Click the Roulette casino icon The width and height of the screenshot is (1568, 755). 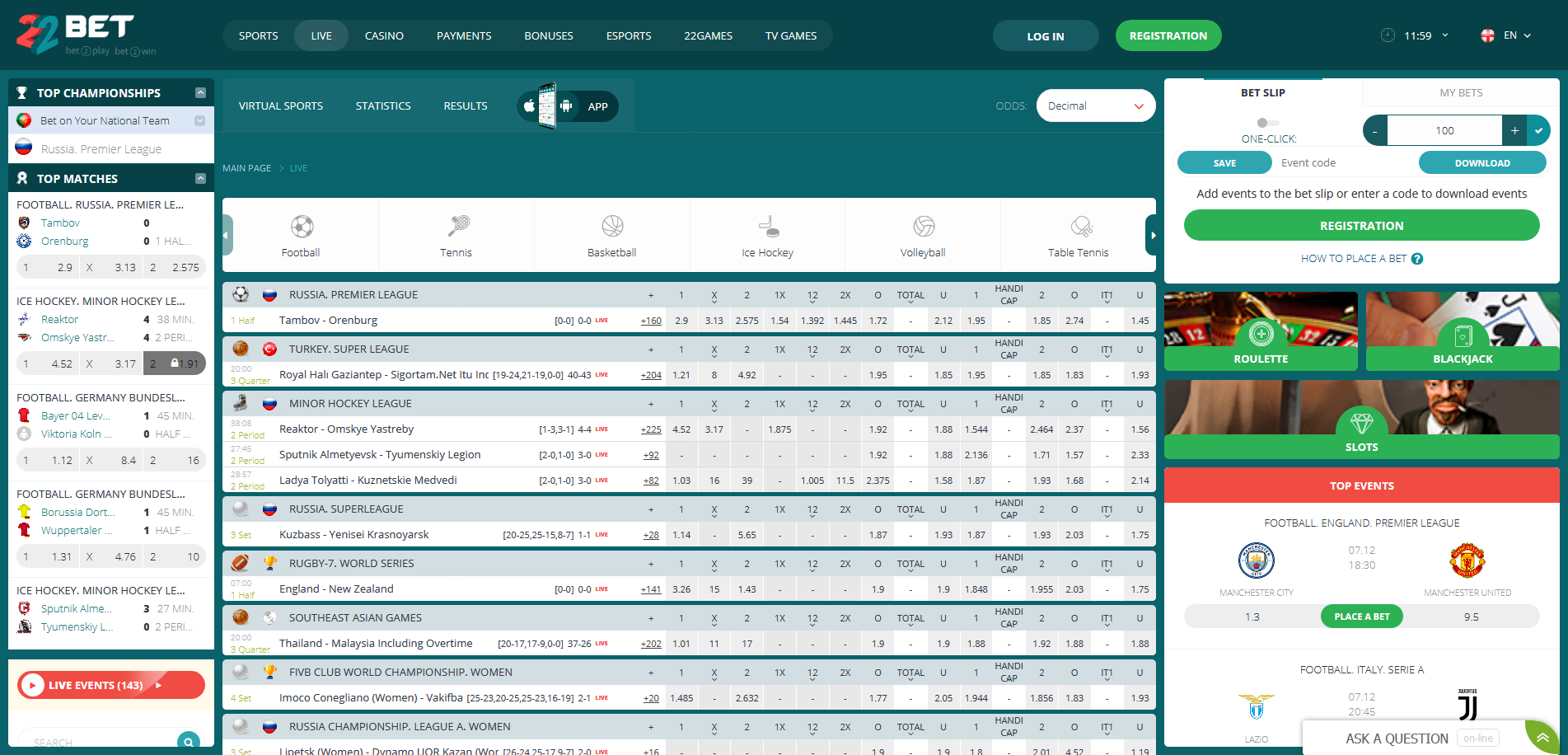1261,334
